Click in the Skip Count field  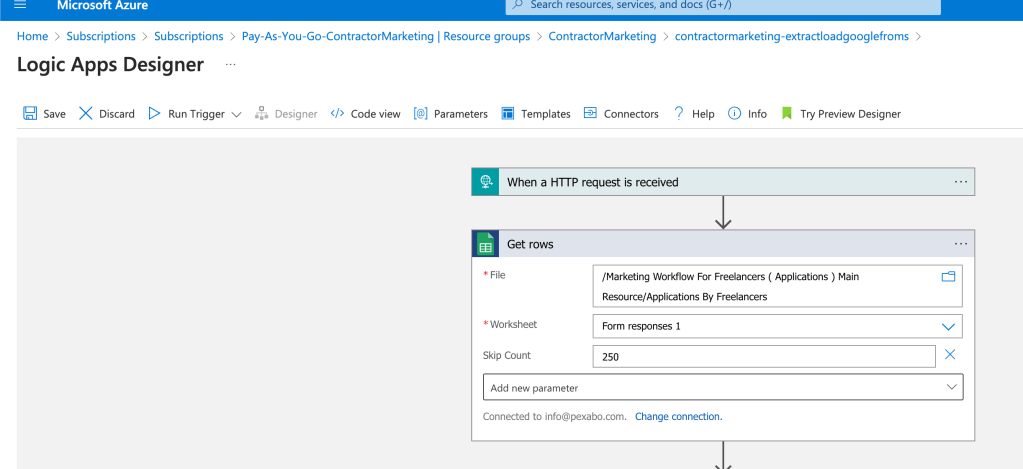[764, 357]
